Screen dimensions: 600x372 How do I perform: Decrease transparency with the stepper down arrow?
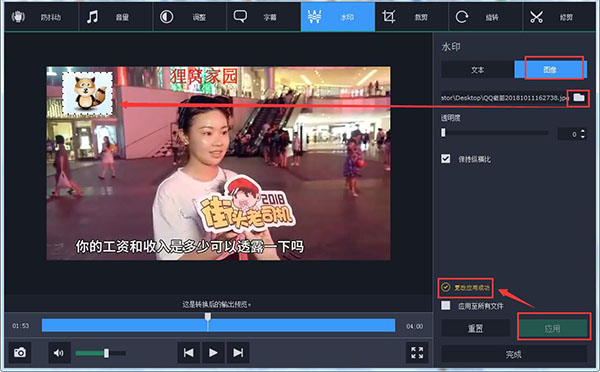tap(583, 137)
